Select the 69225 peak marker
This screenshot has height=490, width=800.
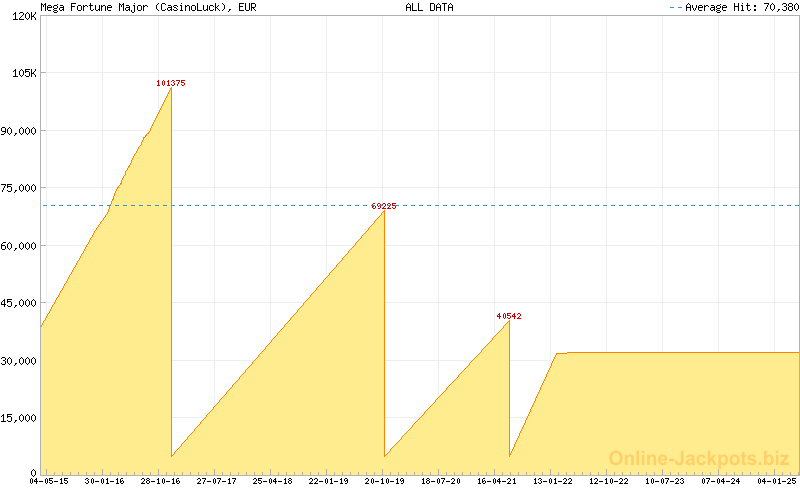pos(384,206)
